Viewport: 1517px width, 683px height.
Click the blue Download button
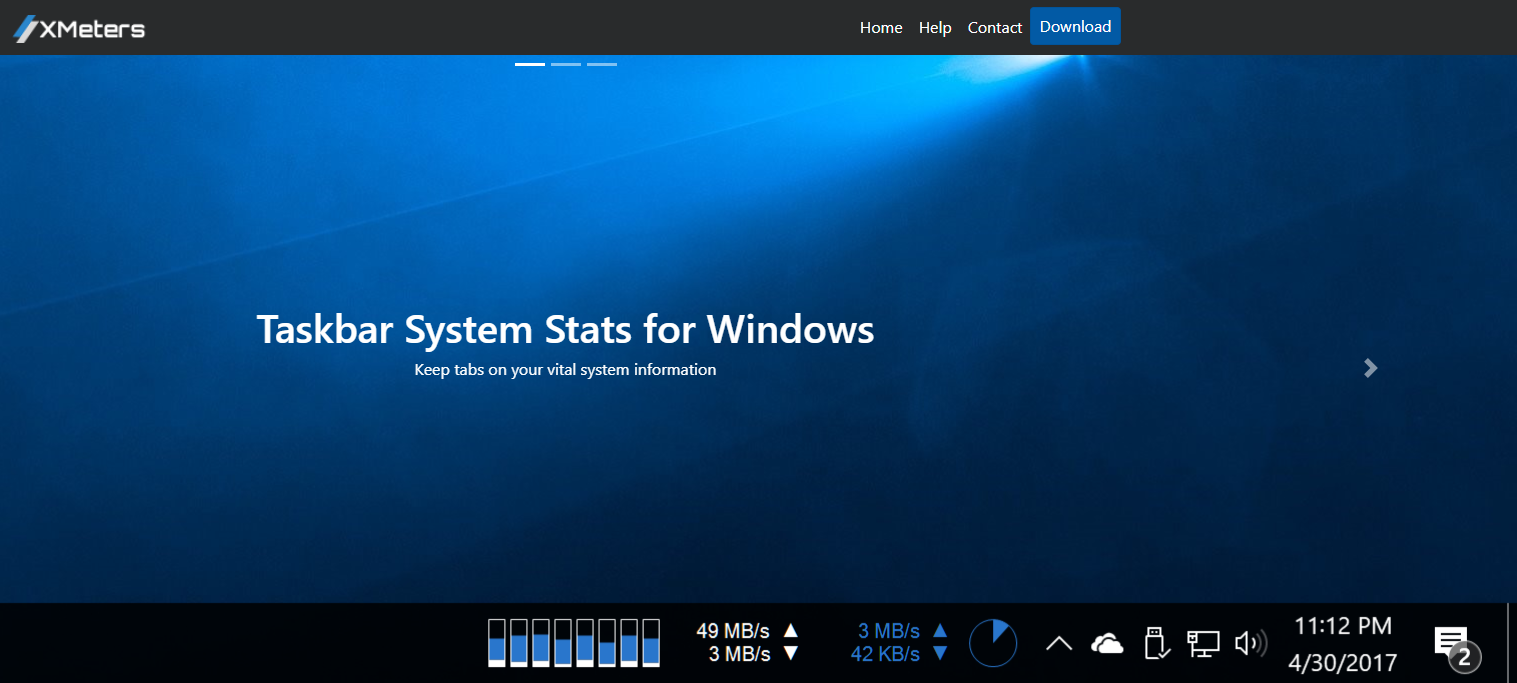(x=1075, y=27)
